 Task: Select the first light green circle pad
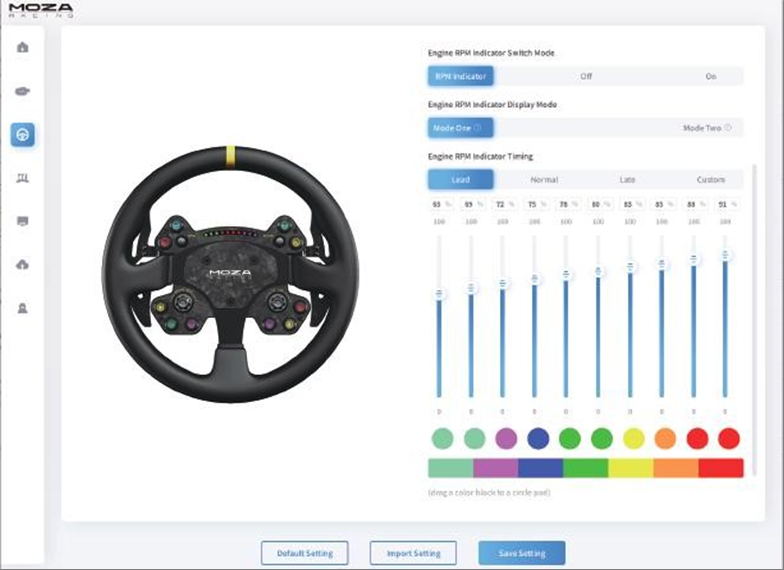(x=442, y=438)
